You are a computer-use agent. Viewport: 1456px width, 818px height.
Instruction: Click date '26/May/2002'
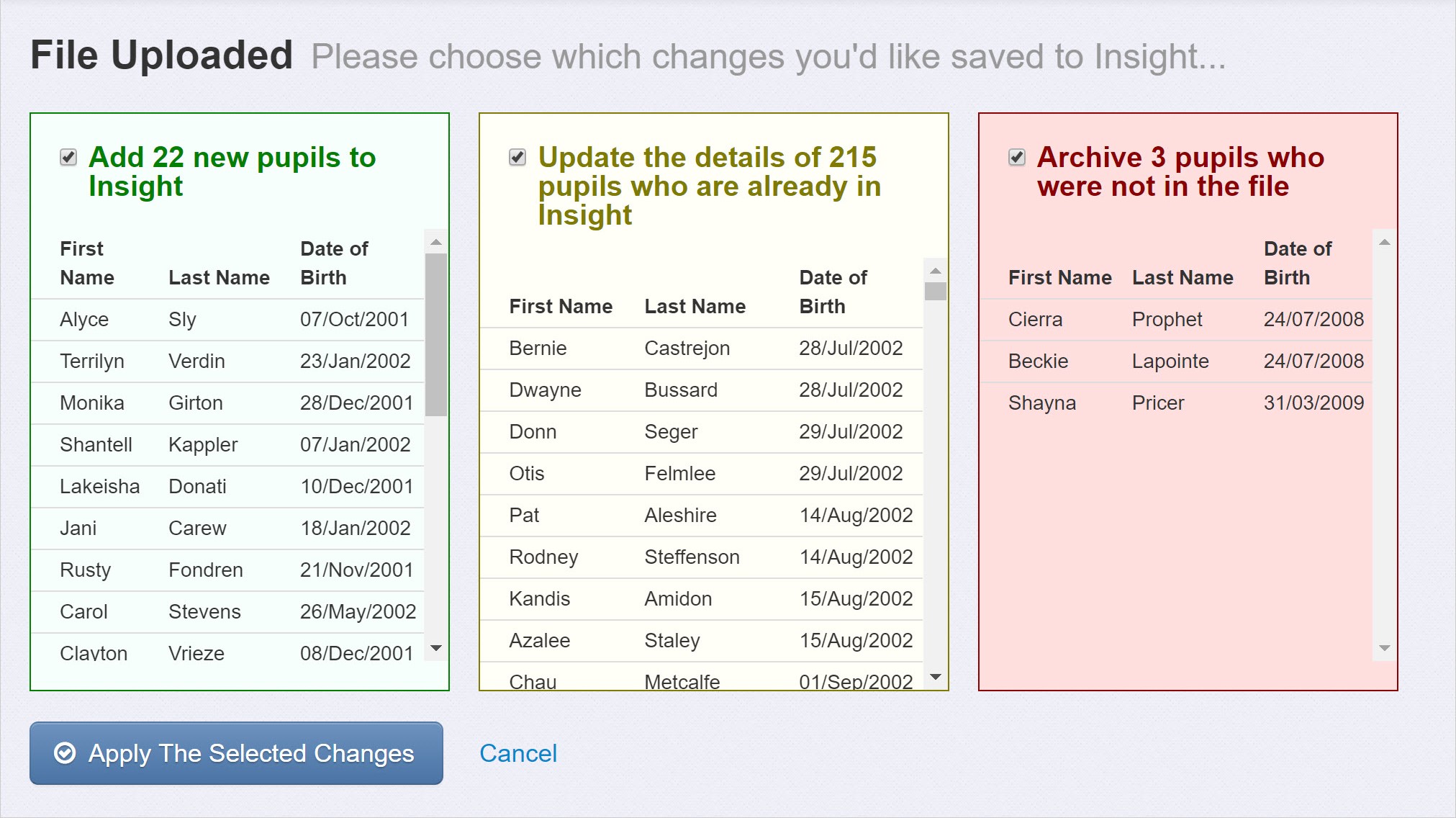click(x=358, y=611)
